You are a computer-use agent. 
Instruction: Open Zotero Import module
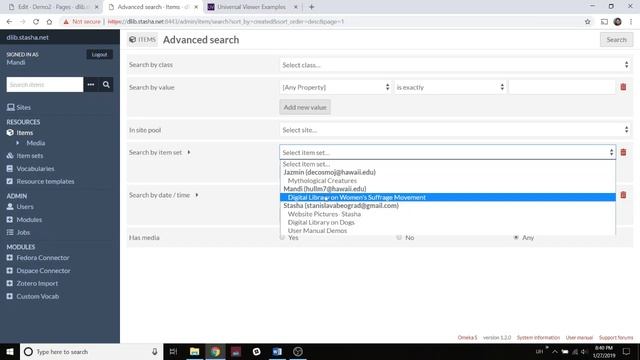32,283
